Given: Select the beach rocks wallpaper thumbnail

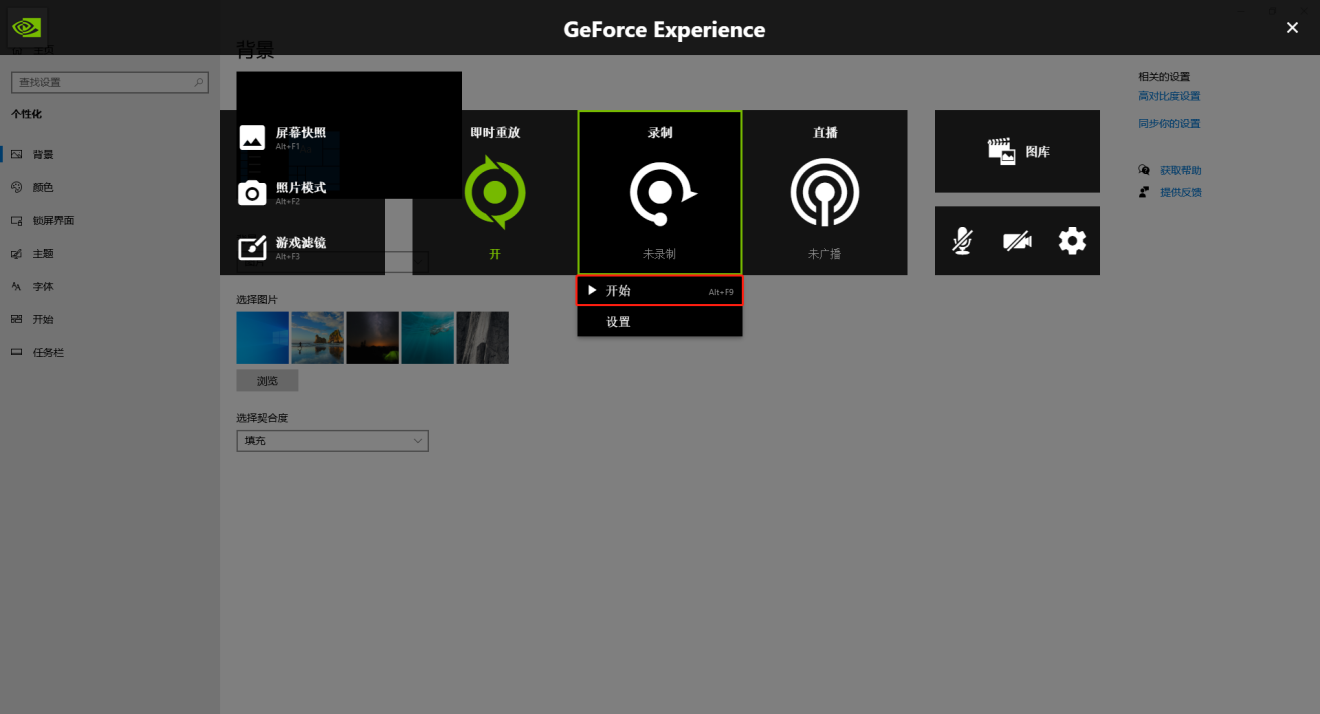Looking at the screenshot, I should pyautogui.click(x=318, y=337).
